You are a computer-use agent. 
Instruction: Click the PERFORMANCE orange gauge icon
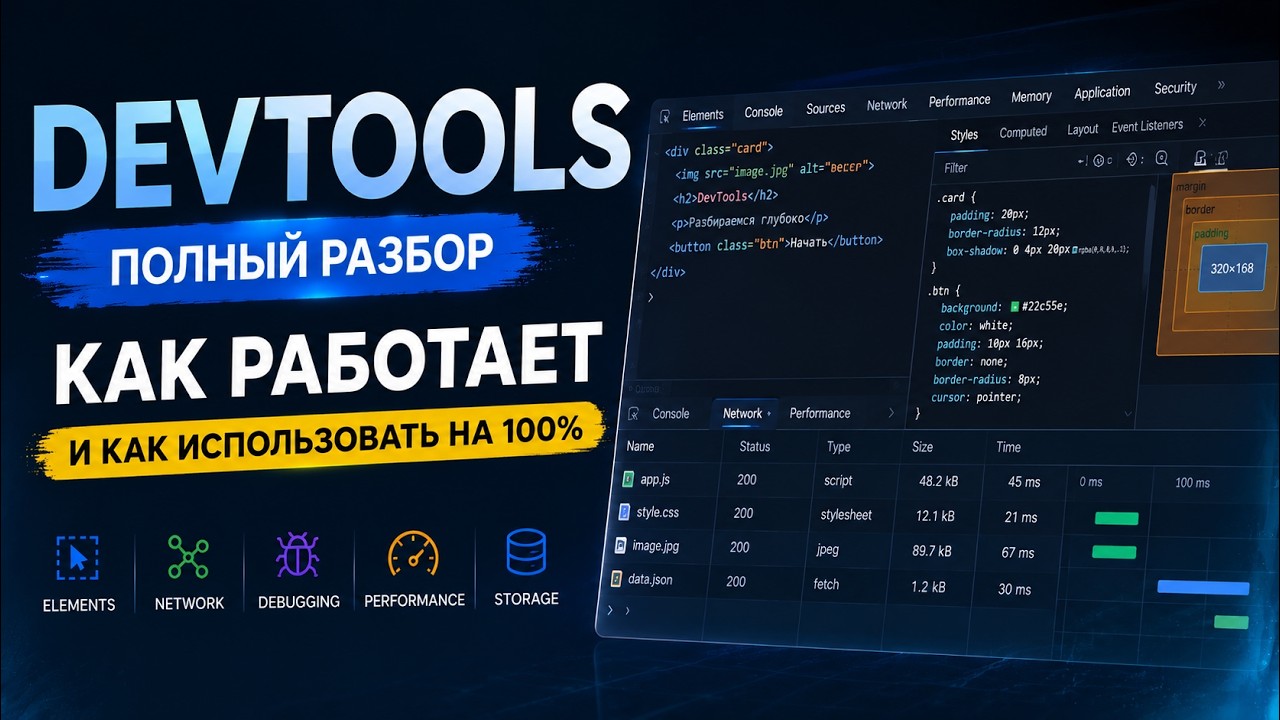tap(414, 554)
